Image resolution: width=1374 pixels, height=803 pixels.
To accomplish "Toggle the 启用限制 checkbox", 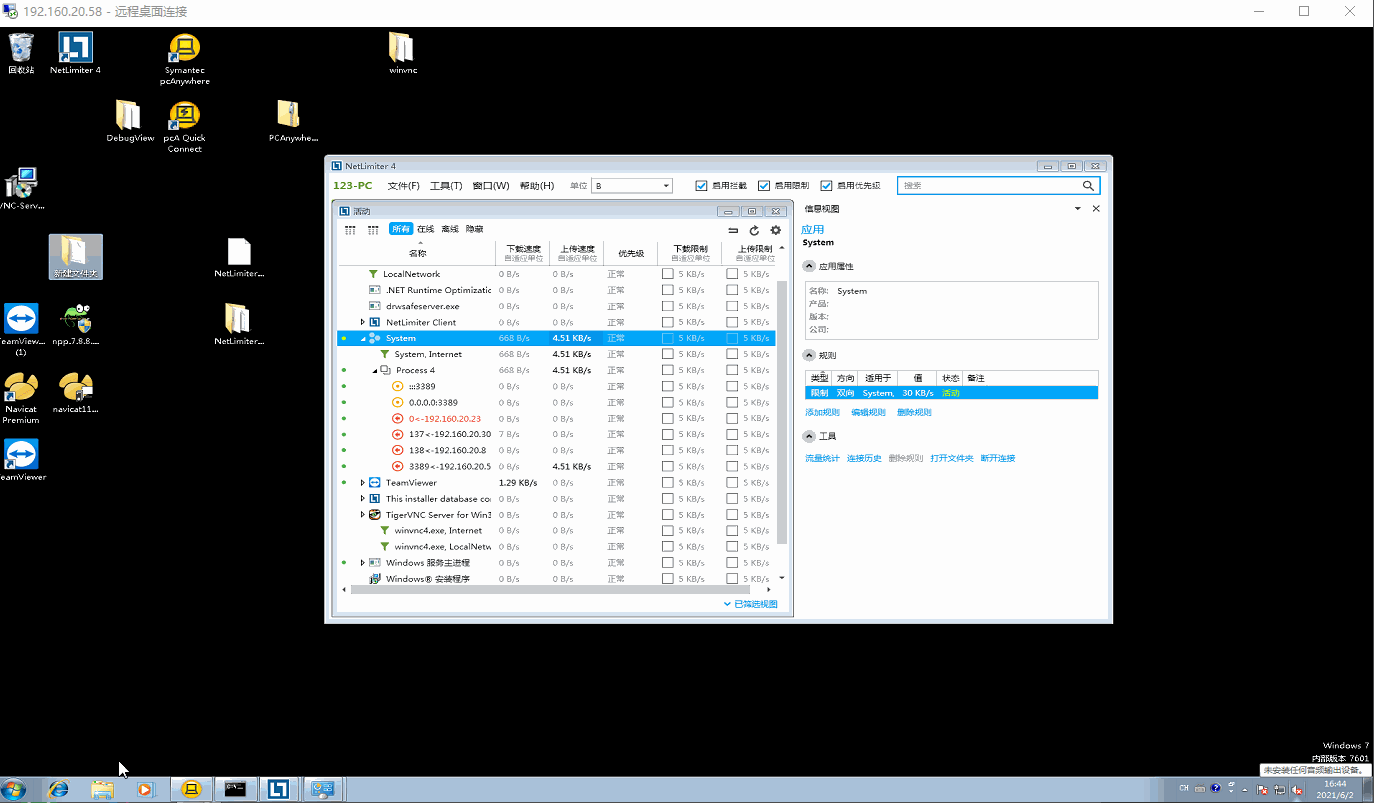I will (x=764, y=186).
